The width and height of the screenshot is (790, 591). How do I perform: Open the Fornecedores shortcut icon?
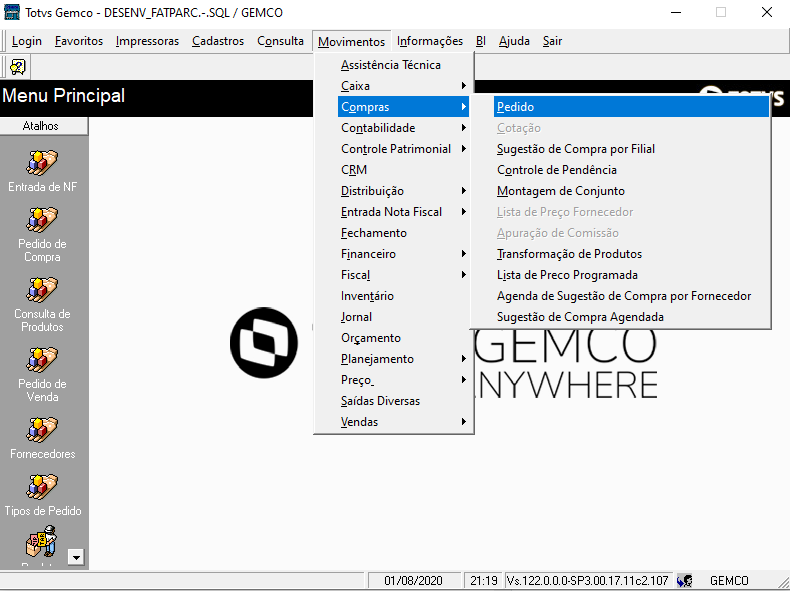42,430
